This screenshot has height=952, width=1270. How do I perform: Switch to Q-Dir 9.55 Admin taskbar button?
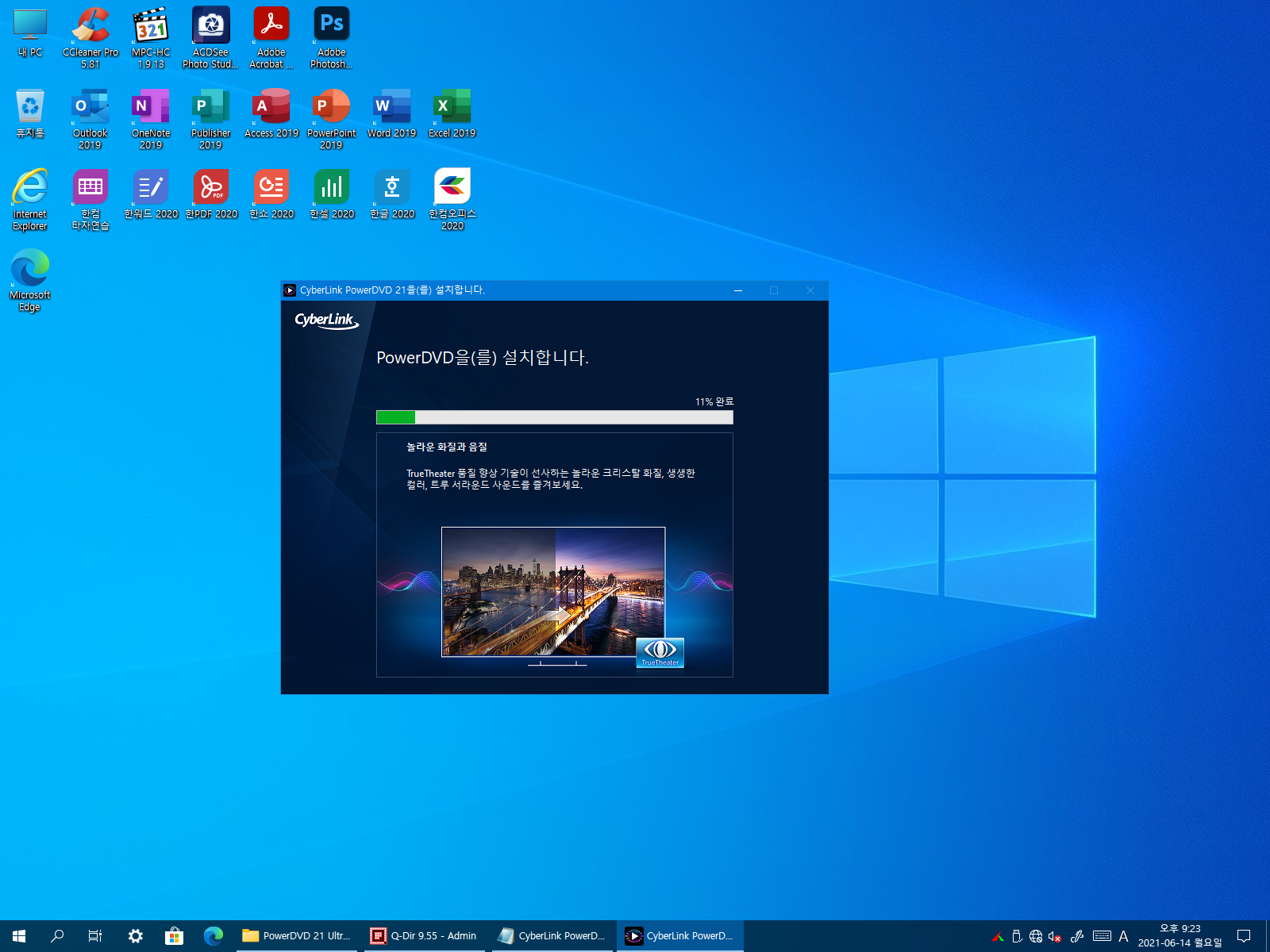click(x=425, y=936)
